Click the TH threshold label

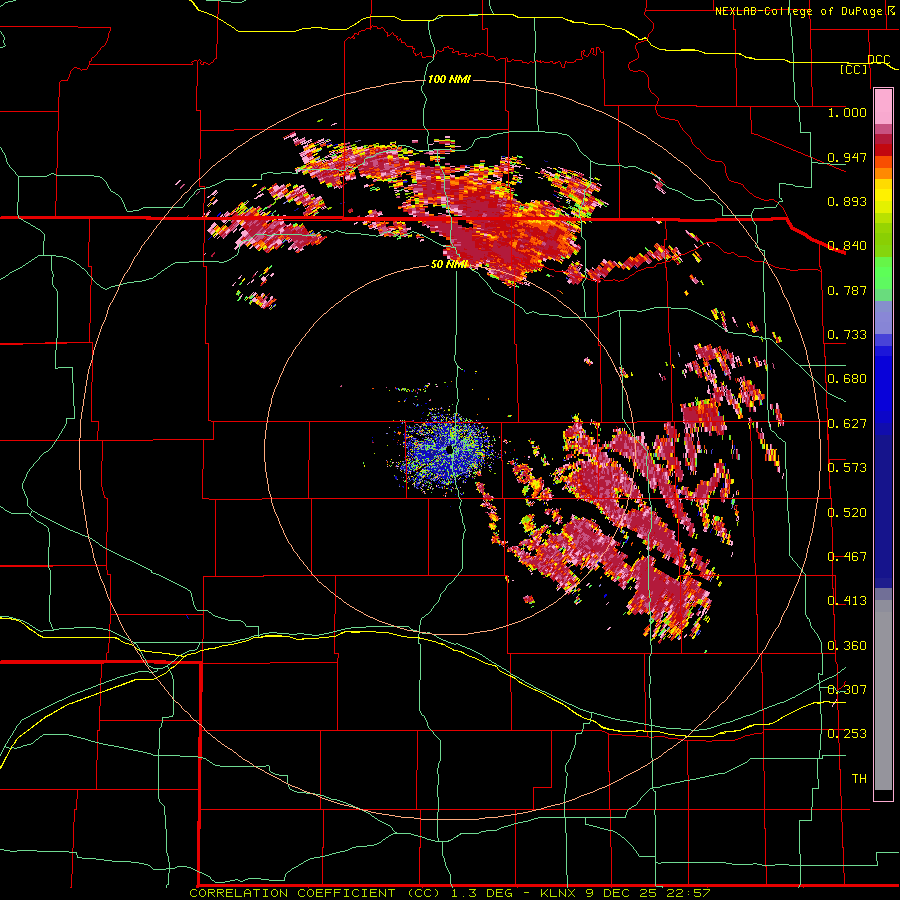tap(859, 778)
